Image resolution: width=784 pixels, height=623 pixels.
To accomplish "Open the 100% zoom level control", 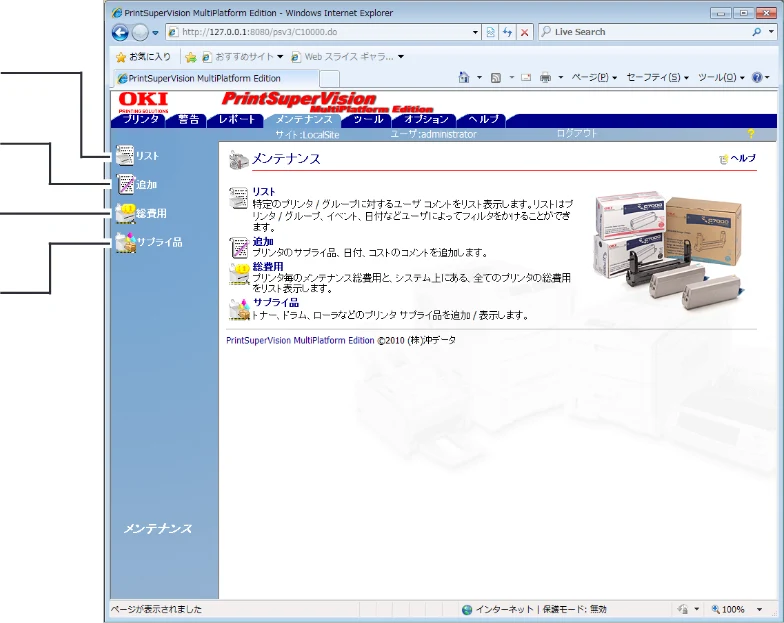I will [728, 610].
